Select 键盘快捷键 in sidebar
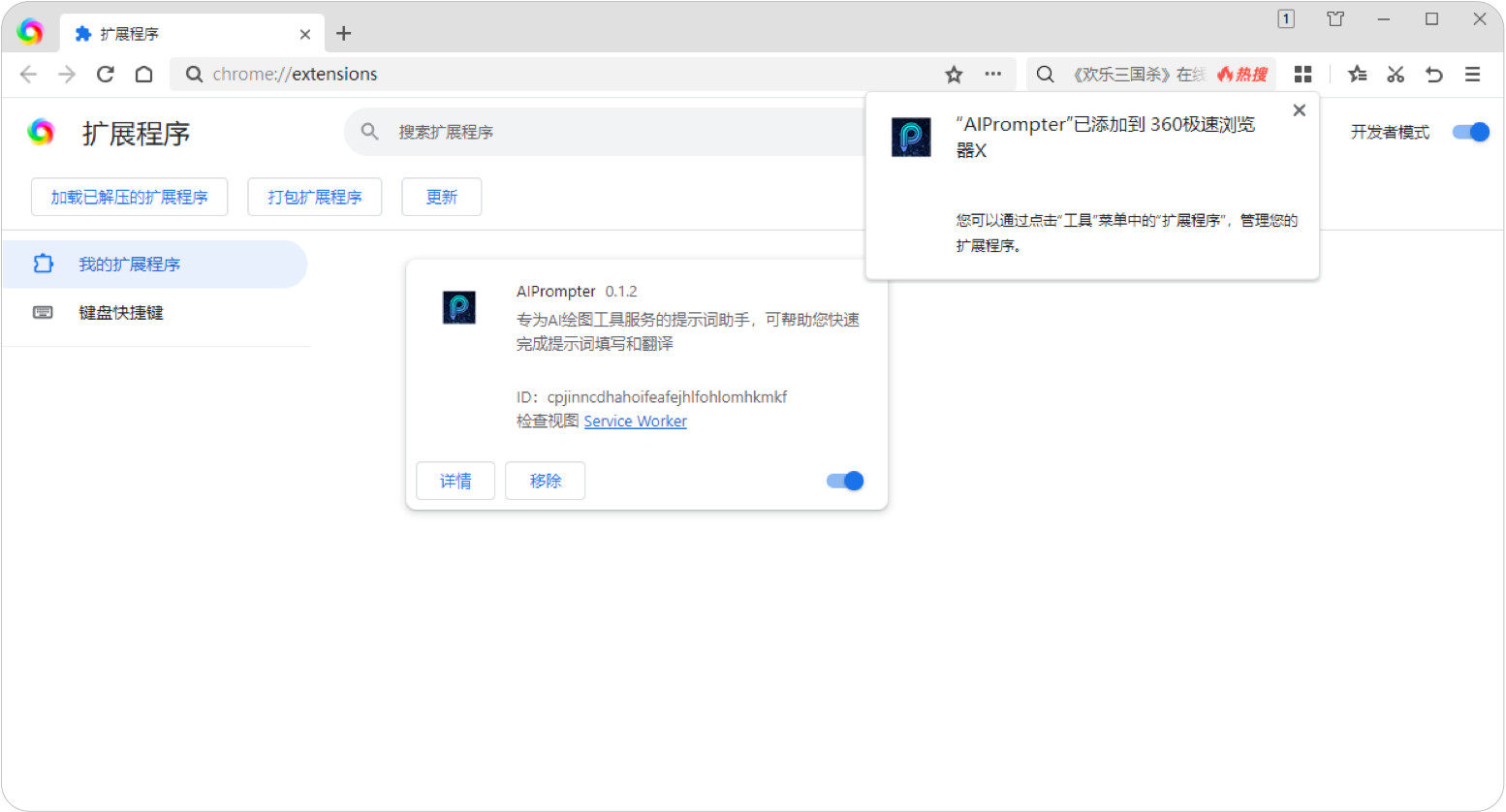The image size is (1506, 812). (x=155, y=313)
